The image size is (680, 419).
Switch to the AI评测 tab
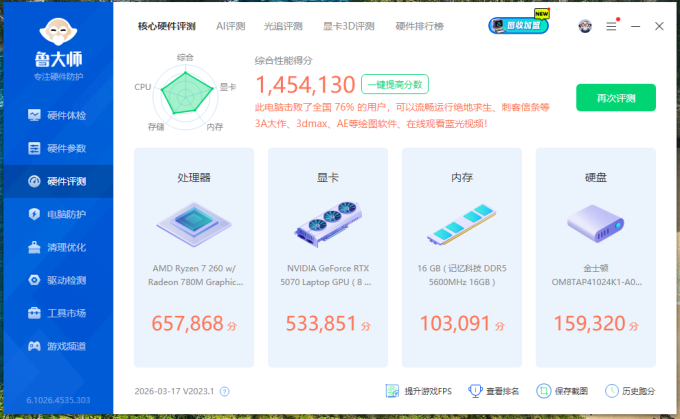click(x=231, y=26)
